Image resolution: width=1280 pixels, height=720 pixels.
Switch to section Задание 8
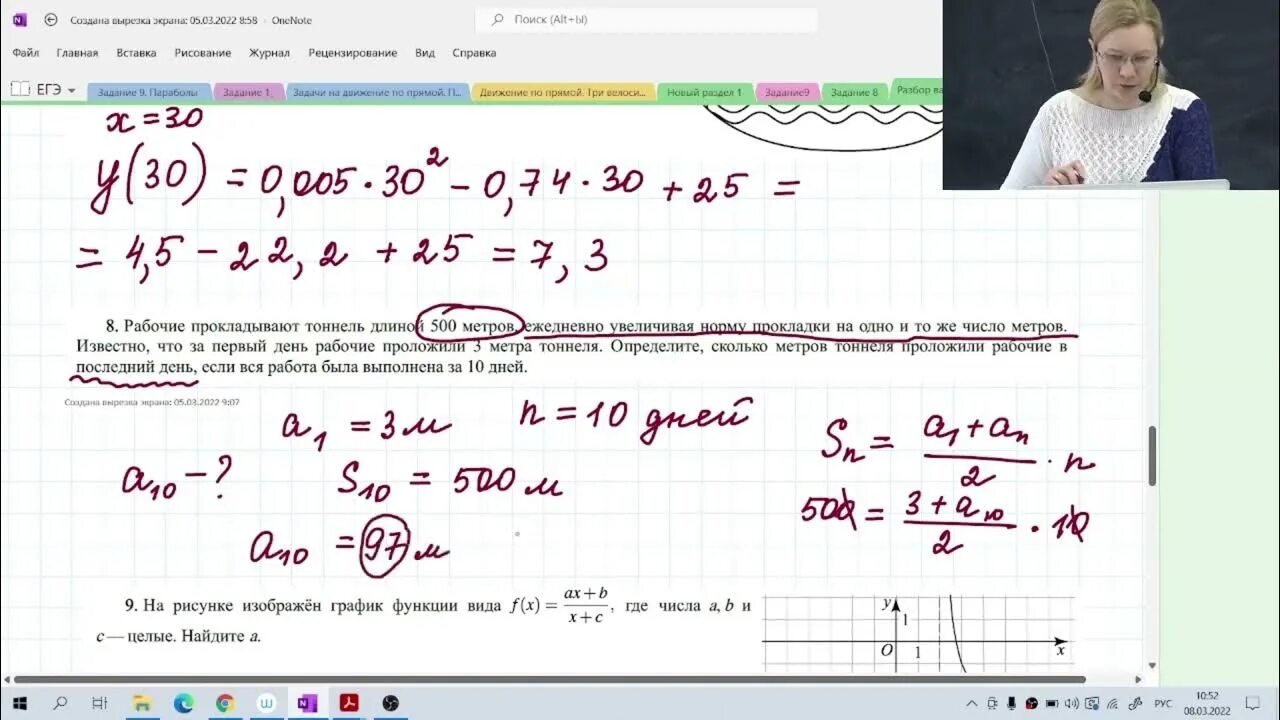coord(855,92)
